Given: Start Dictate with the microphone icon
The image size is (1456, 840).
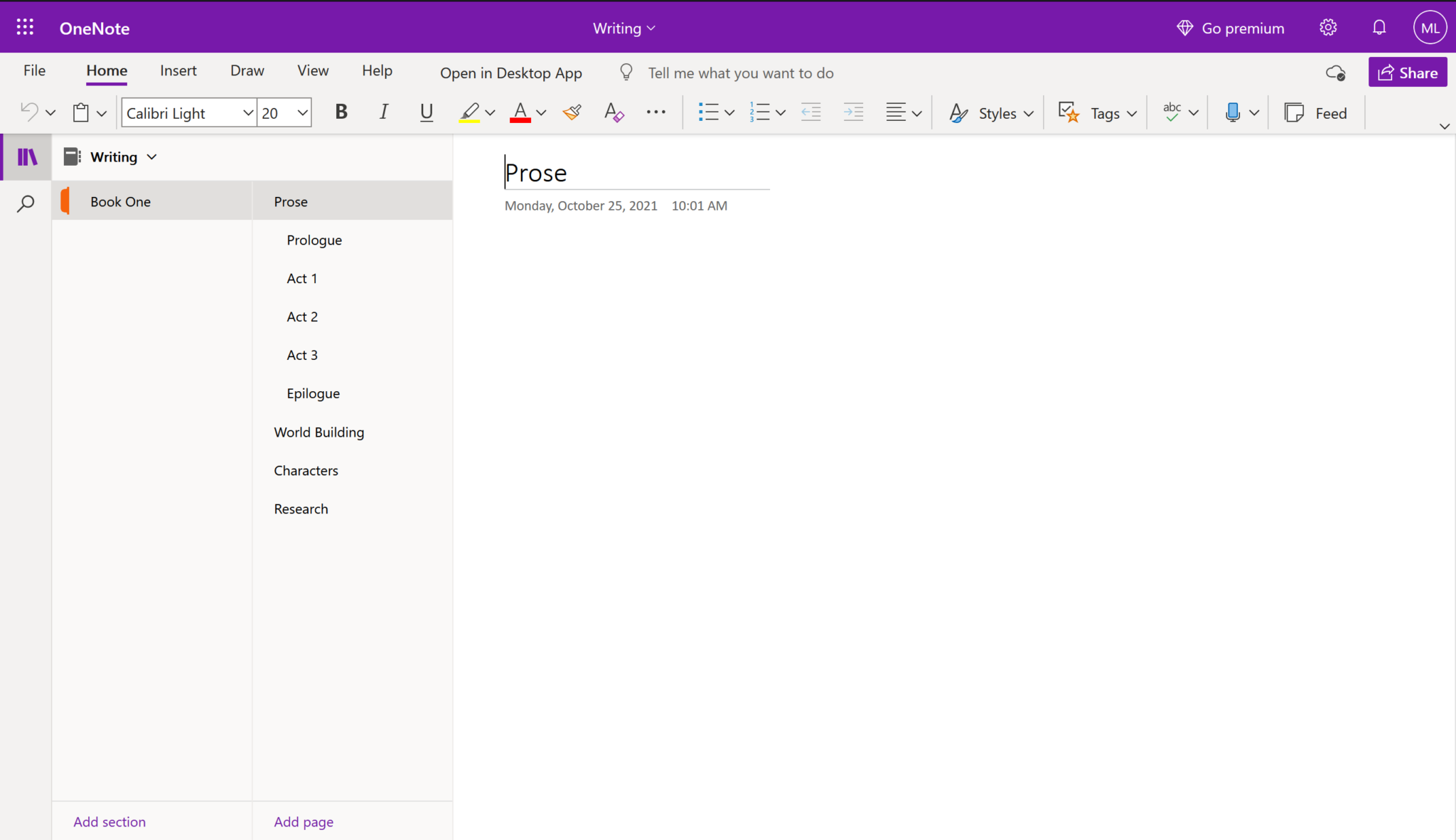Looking at the screenshot, I should pos(1233,112).
